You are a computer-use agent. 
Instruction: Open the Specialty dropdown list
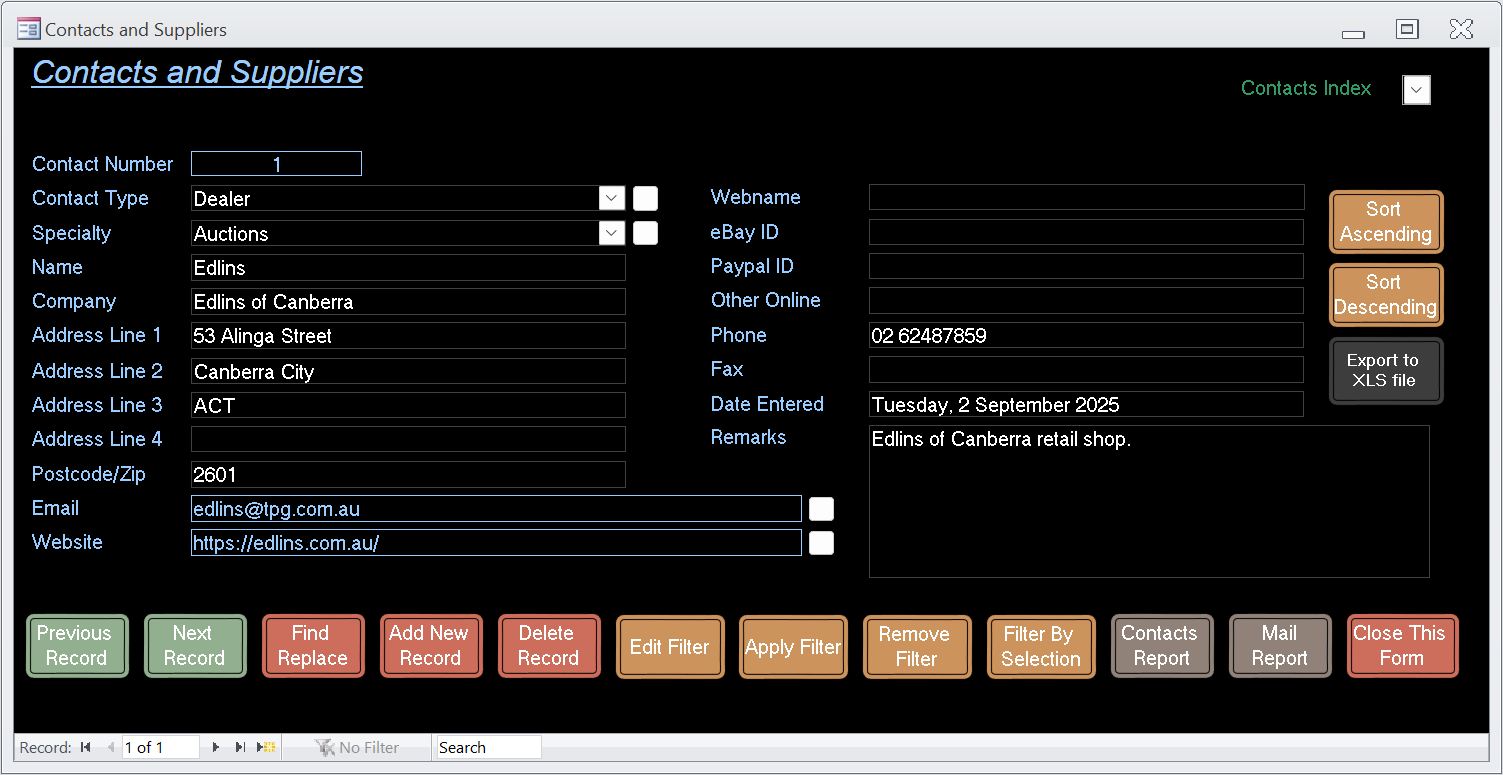click(x=612, y=233)
